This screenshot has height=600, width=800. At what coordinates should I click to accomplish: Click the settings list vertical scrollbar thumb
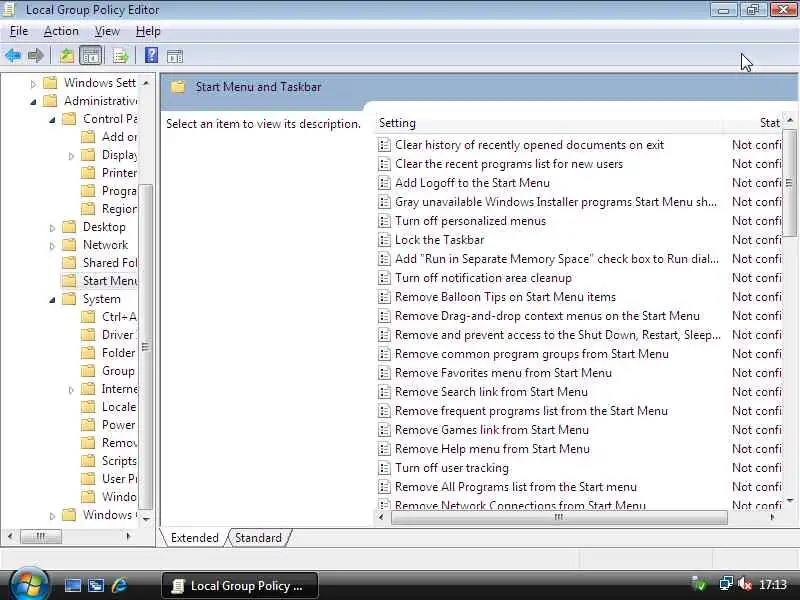789,183
